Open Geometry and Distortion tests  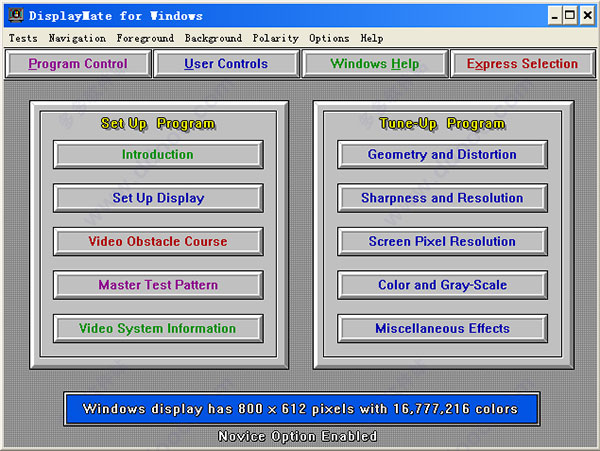pyautogui.click(x=442, y=155)
